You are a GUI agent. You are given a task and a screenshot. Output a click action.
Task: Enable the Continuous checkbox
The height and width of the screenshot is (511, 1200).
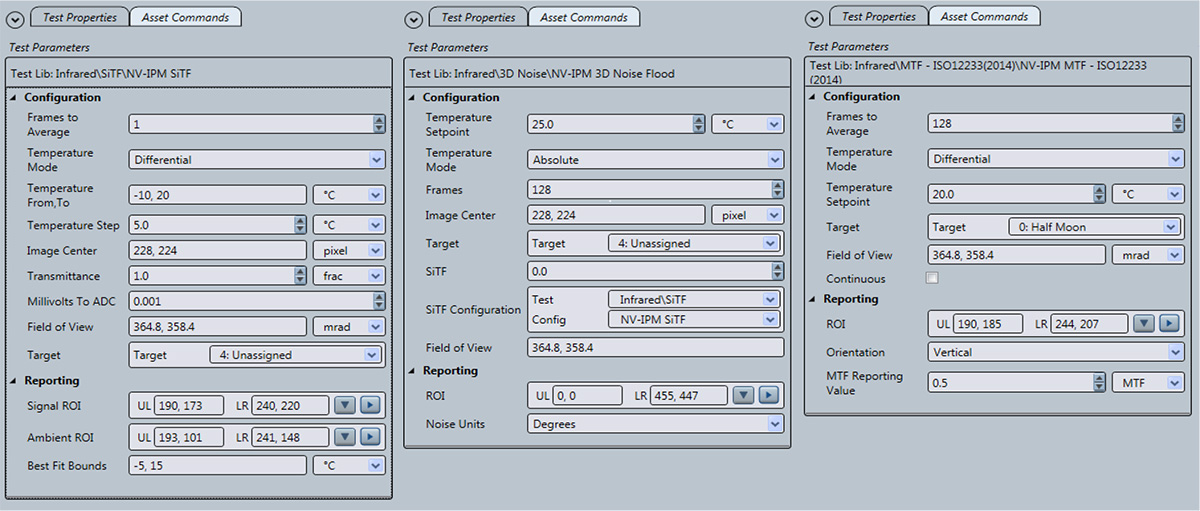click(932, 279)
